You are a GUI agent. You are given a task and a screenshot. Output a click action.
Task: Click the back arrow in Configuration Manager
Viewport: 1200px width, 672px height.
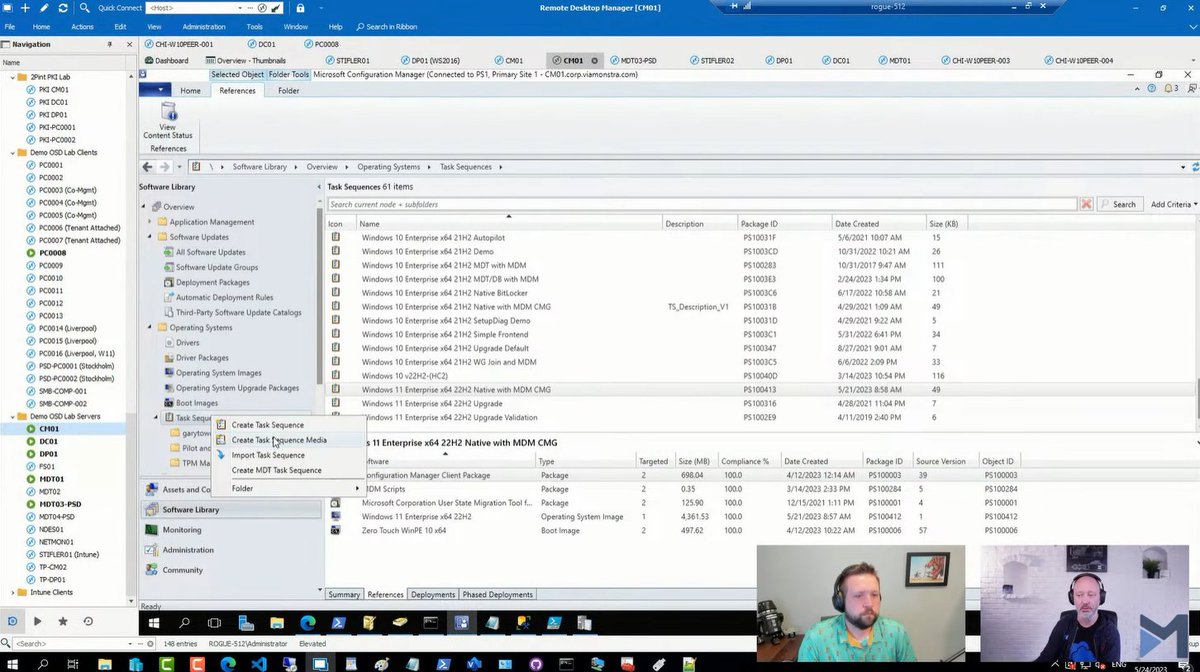[148, 167]
